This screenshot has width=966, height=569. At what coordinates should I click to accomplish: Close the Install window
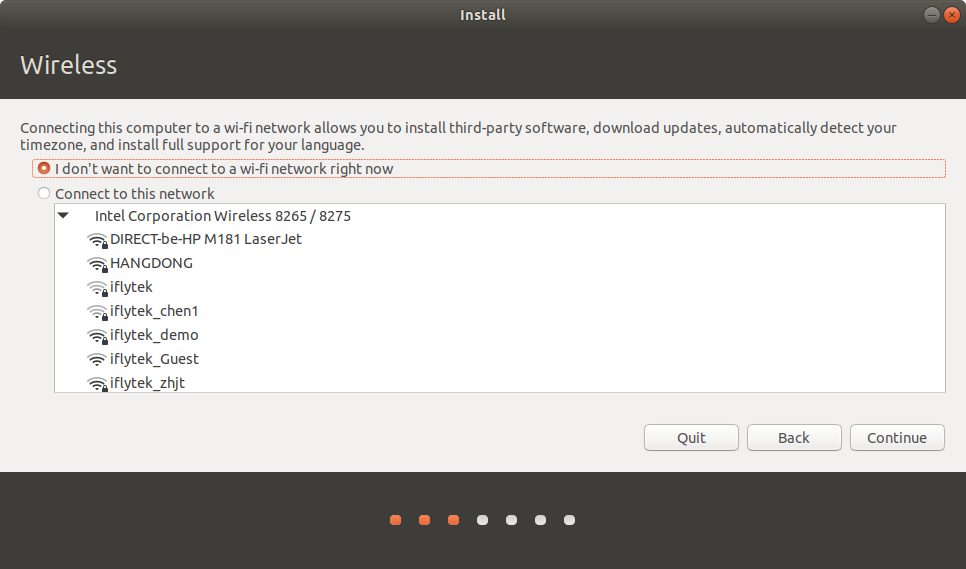[952, 15]
